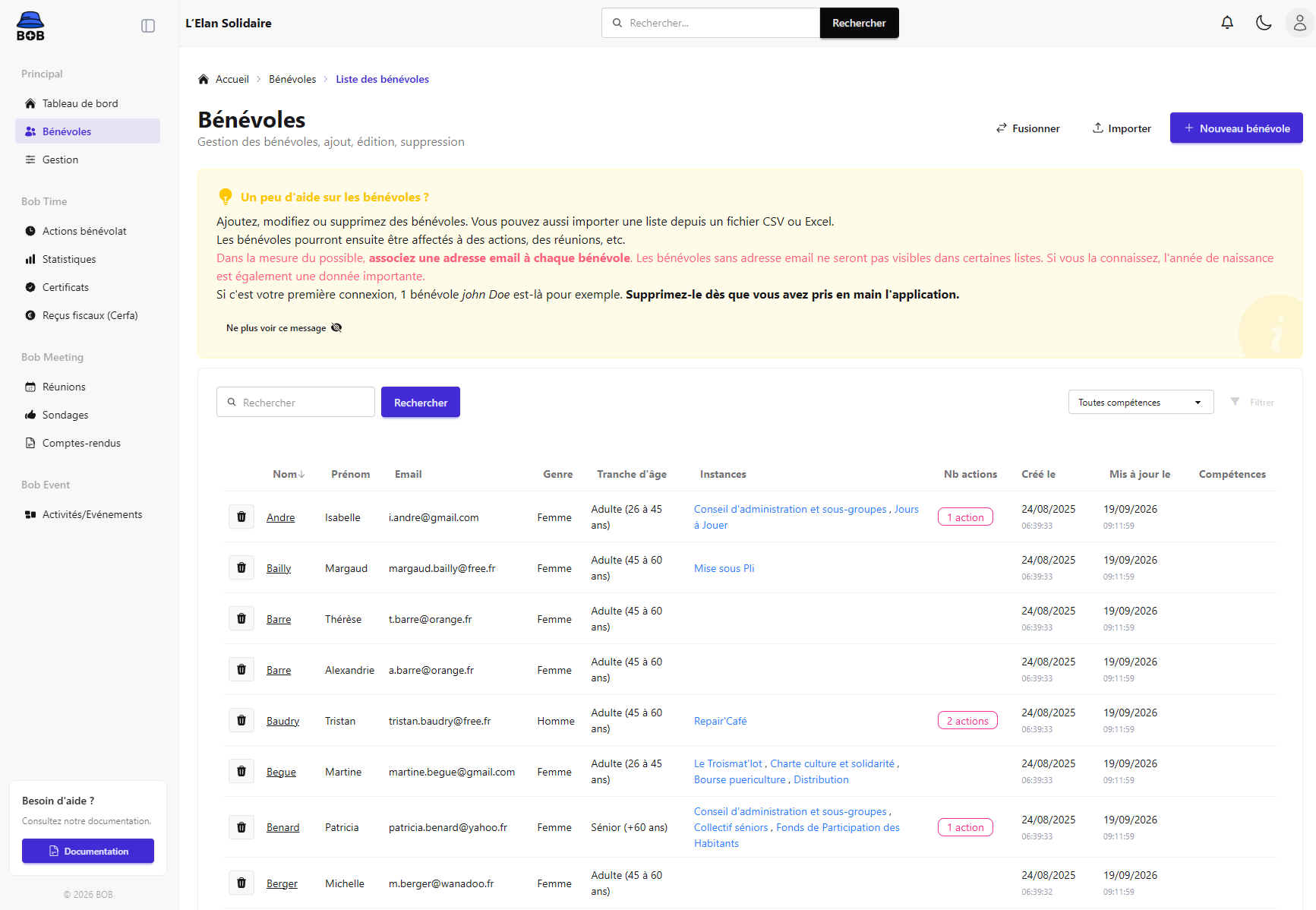1316x910 pixels.
Task: Click the BOB logo in the sidebar
Action: (x=30, y=27)
